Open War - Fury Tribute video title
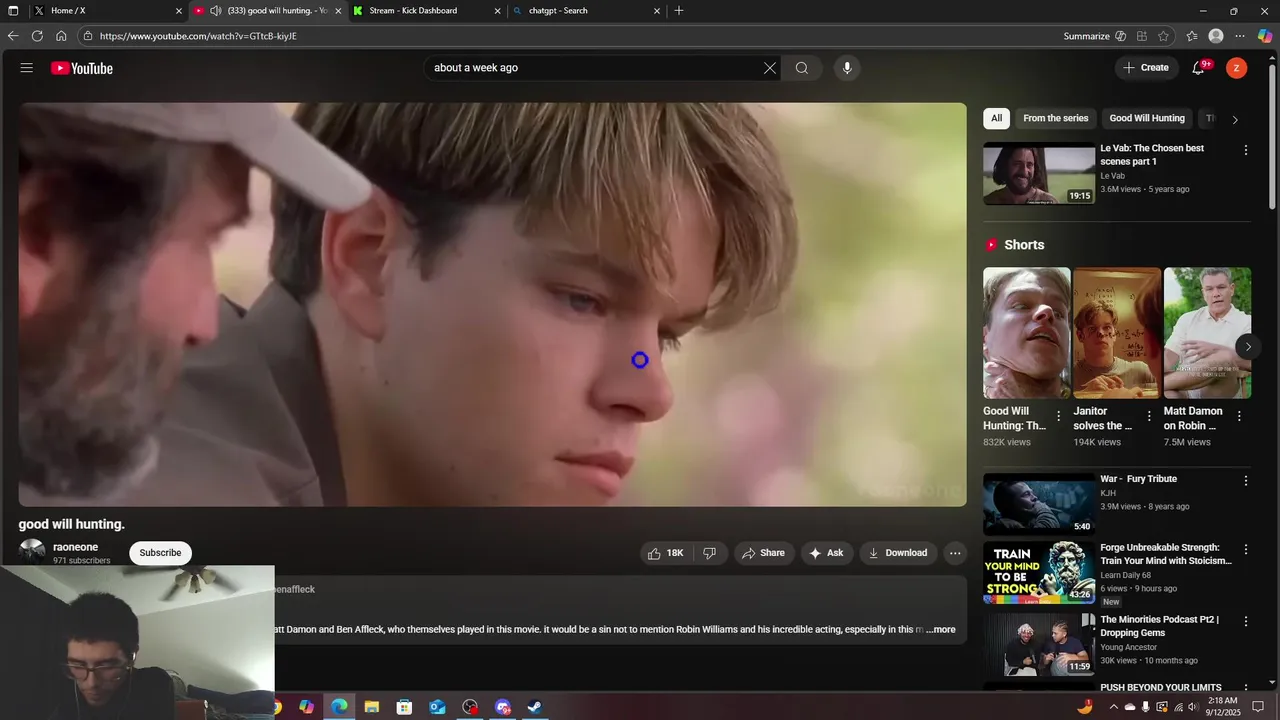This screenshot has height=720, width=1280. pyautogui.click(x=1138, y=479)
